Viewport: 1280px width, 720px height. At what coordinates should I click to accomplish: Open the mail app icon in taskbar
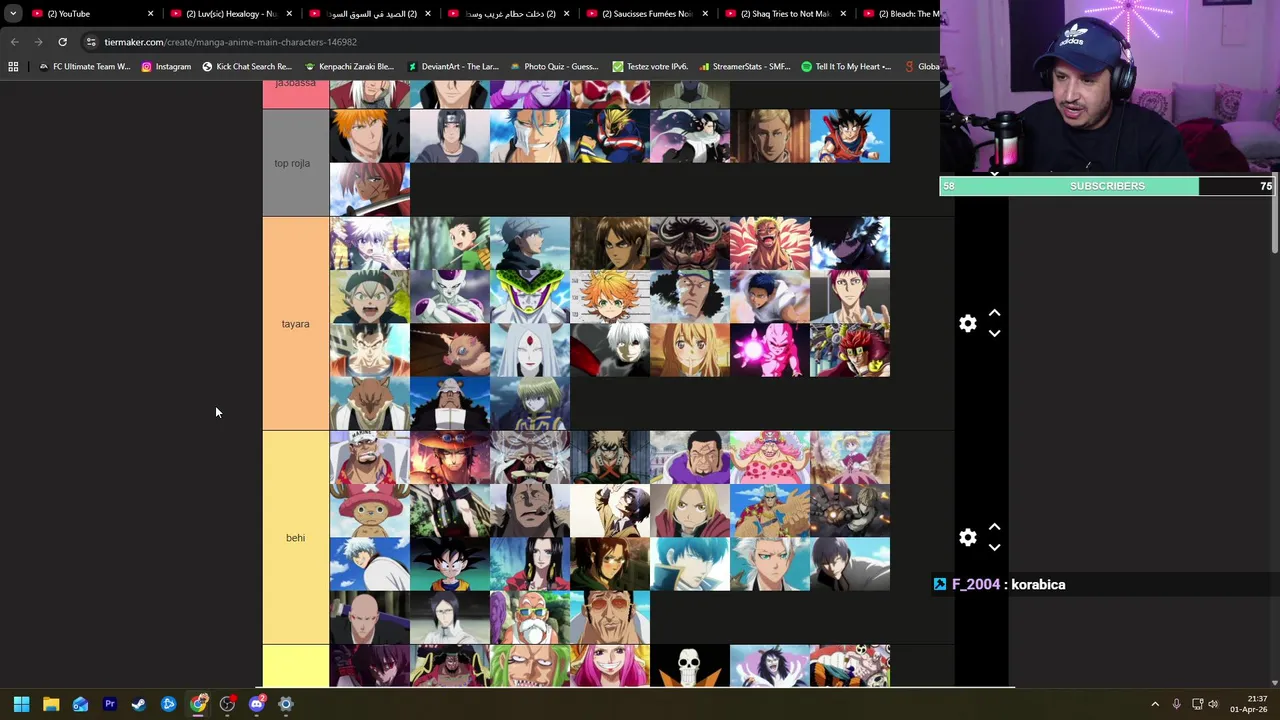pyautogui.click(x=80, y=704)
